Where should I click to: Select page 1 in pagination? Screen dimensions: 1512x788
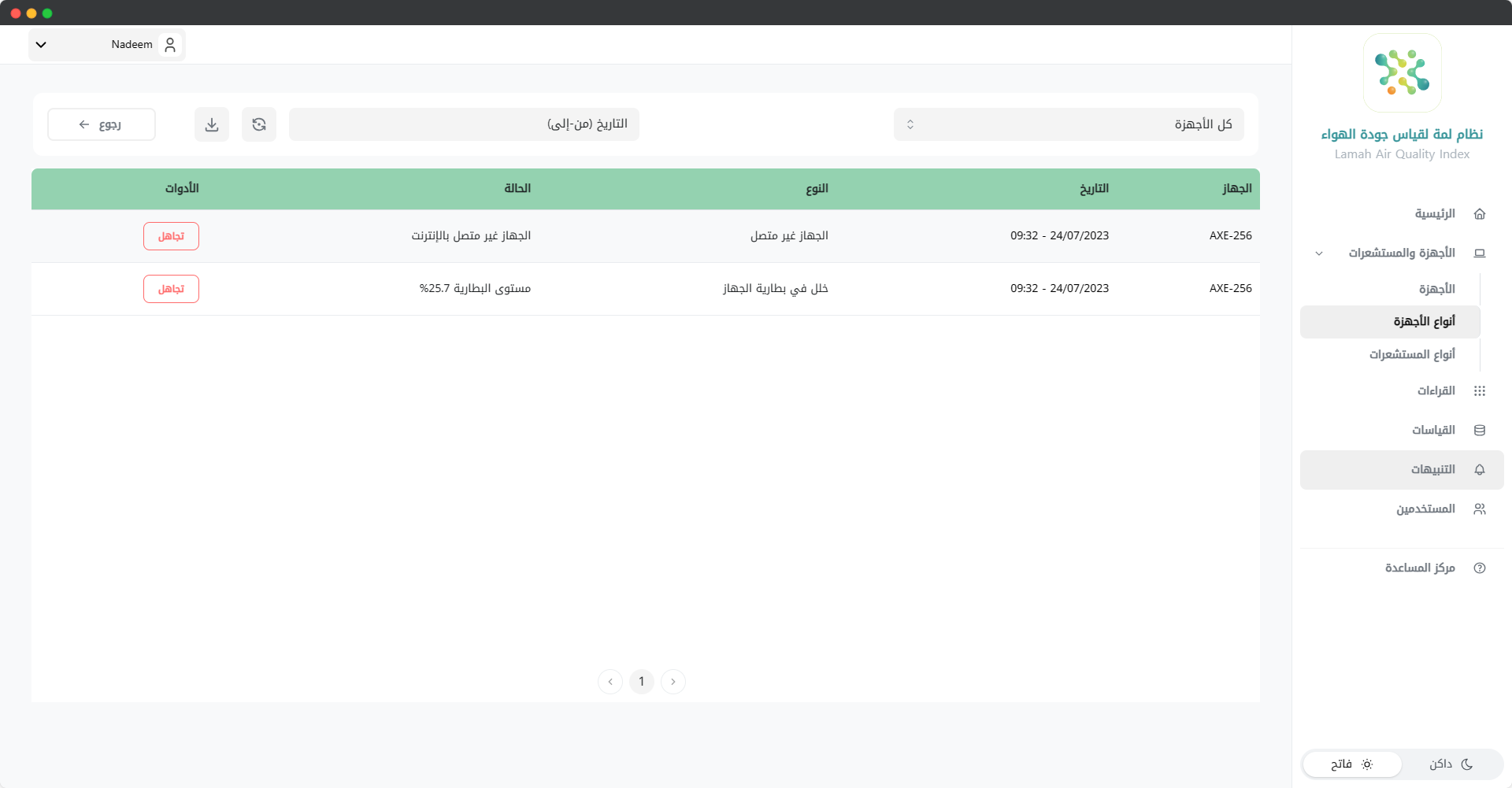coord(642,682)
